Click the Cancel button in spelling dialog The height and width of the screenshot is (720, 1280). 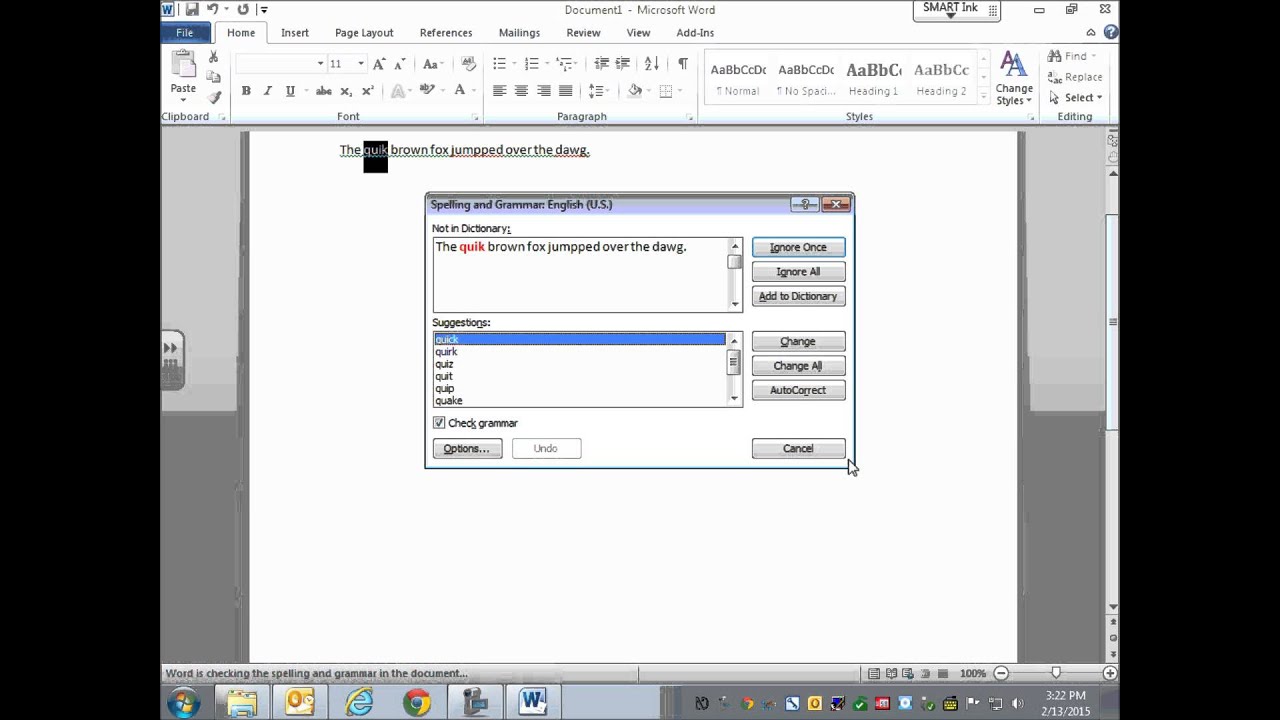pyautogui.click(x=798, y=449)
